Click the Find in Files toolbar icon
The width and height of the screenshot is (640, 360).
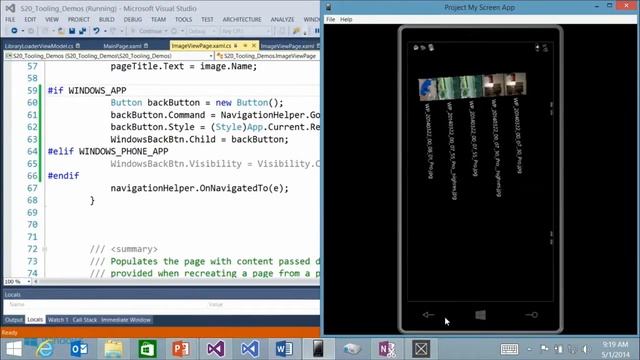pyautogui.click(x=296, y=31)
